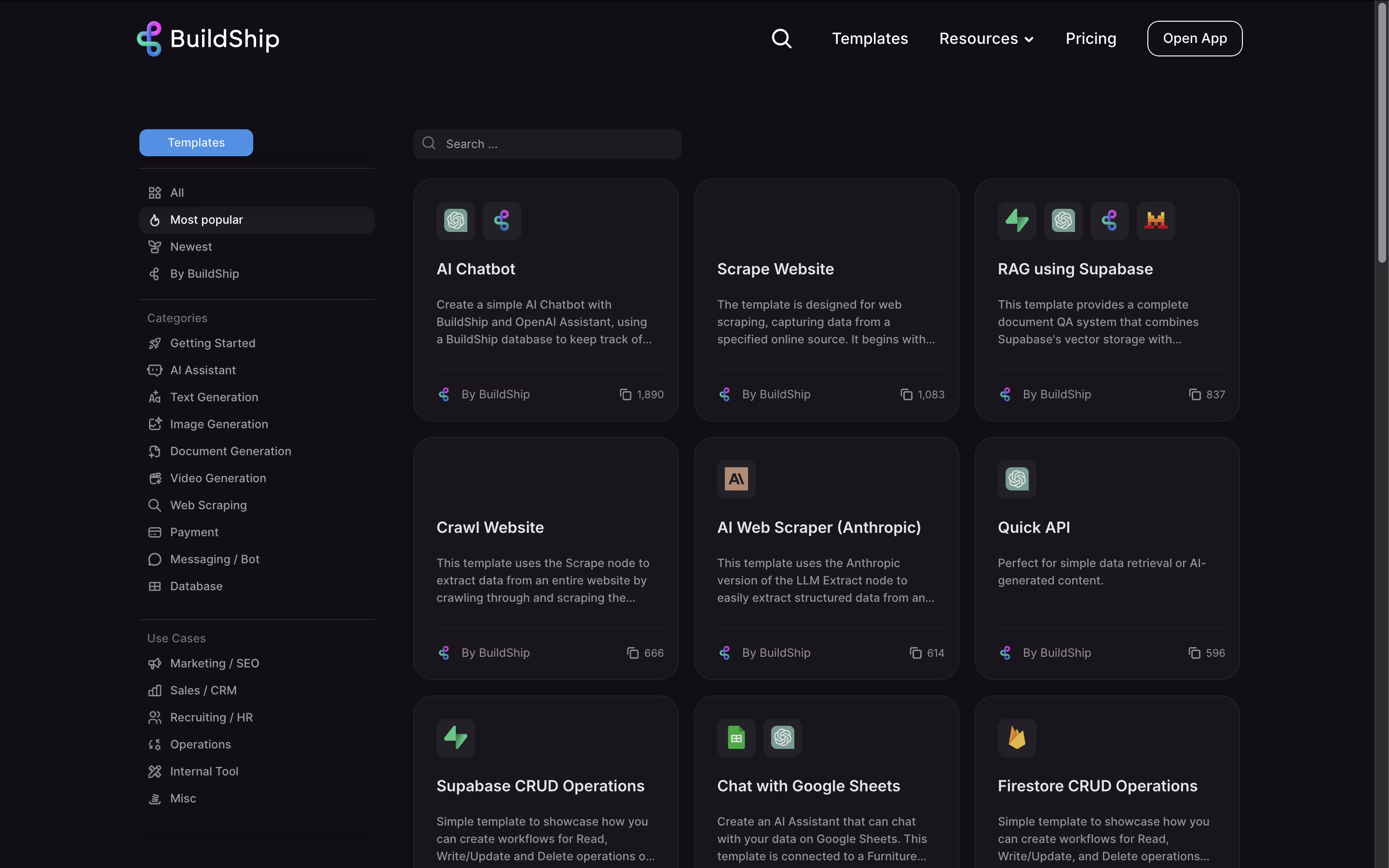
Task: Filter by Misc use case
Action: (257, 799)
